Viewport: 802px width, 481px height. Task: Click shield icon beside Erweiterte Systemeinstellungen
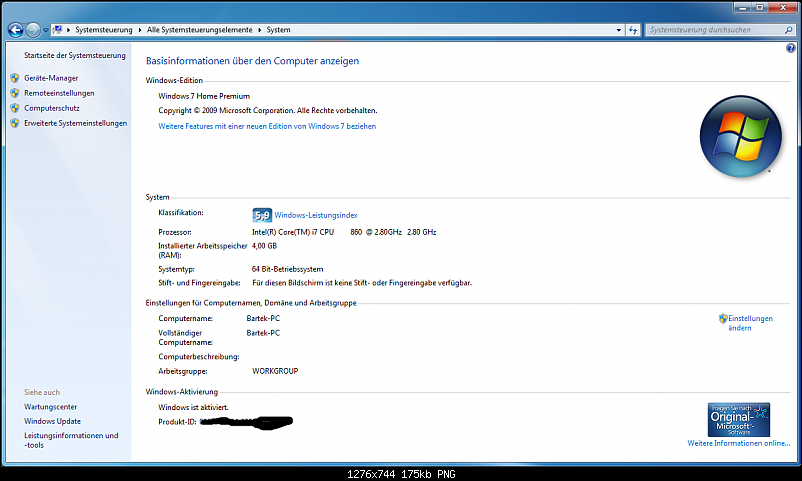(15, 123)
